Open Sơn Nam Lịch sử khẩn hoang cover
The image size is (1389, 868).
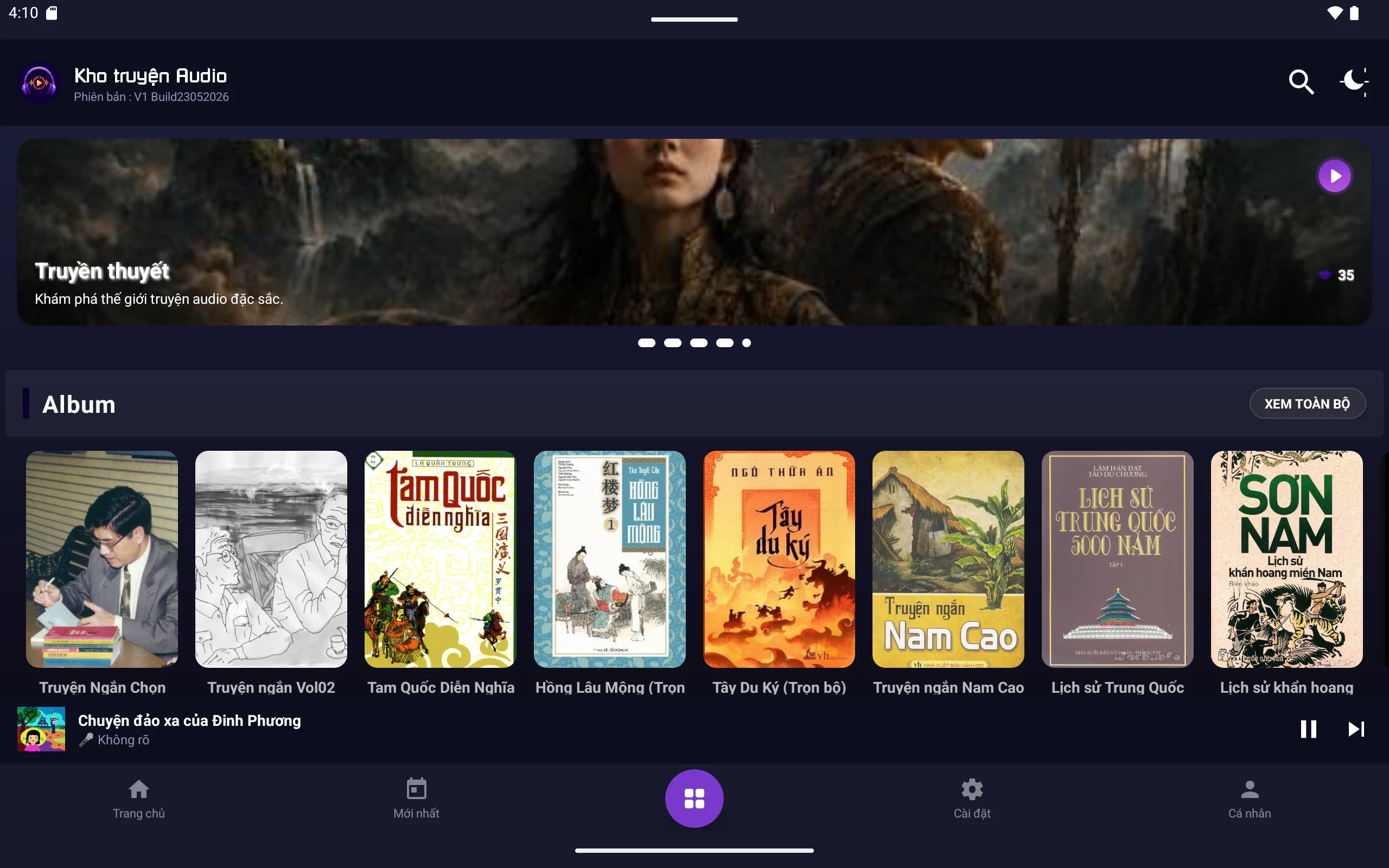[1287, 559]
